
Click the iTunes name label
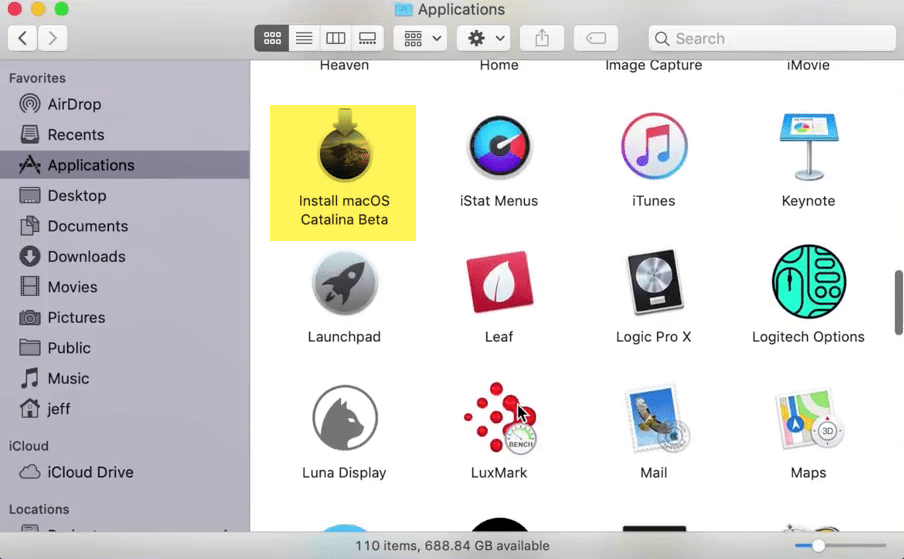pos(654,201)
